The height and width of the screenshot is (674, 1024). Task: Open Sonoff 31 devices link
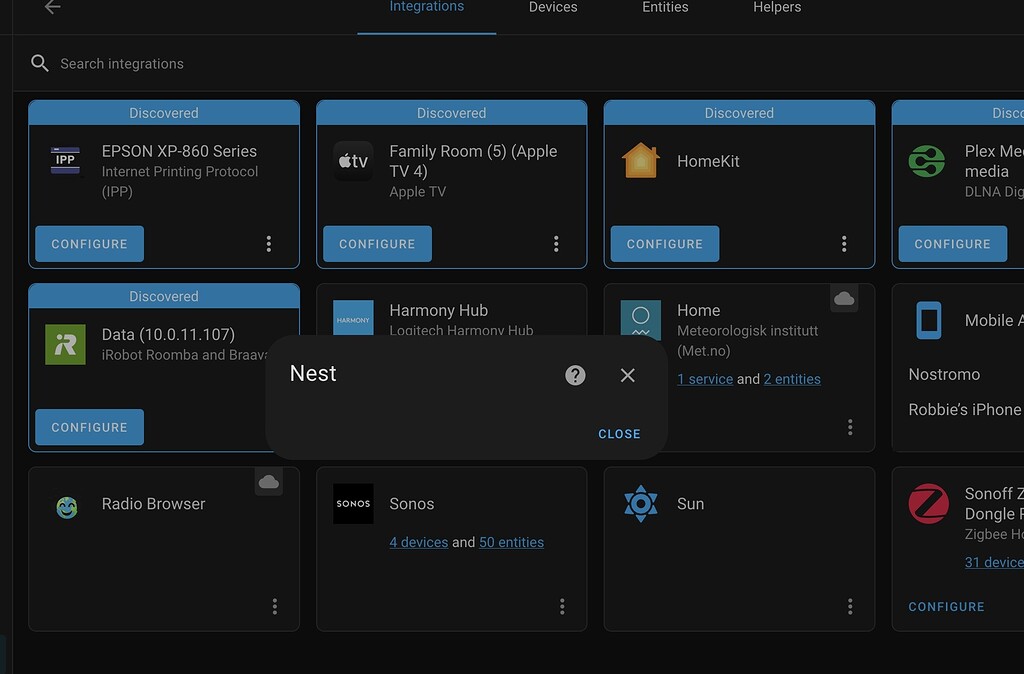coord(994,562)
